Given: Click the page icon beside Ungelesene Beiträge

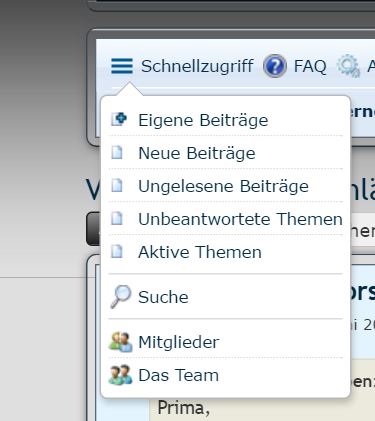Looking at the screenshot, I should (117, 185).
